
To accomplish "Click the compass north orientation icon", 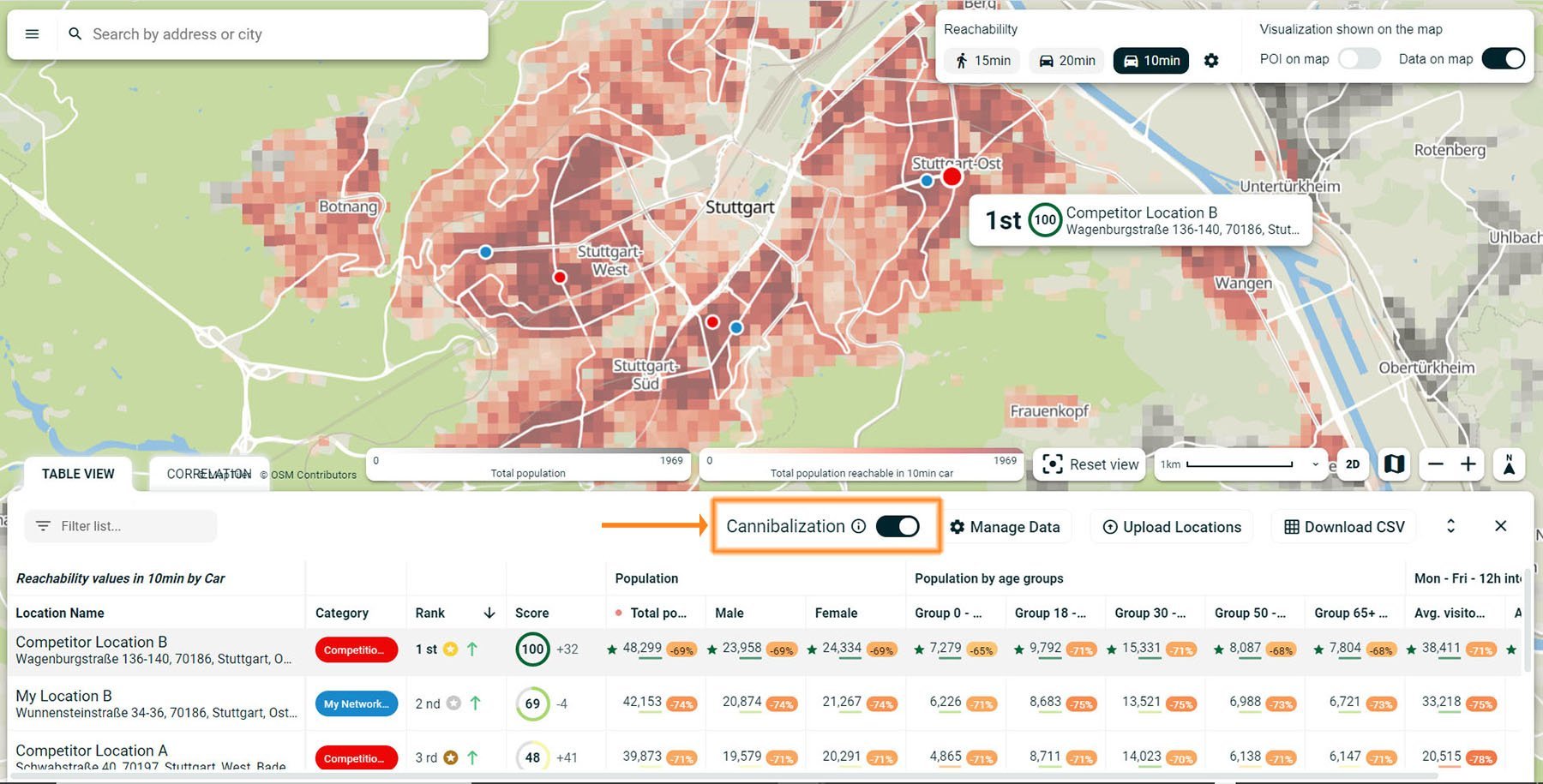I will (1509, 464).
